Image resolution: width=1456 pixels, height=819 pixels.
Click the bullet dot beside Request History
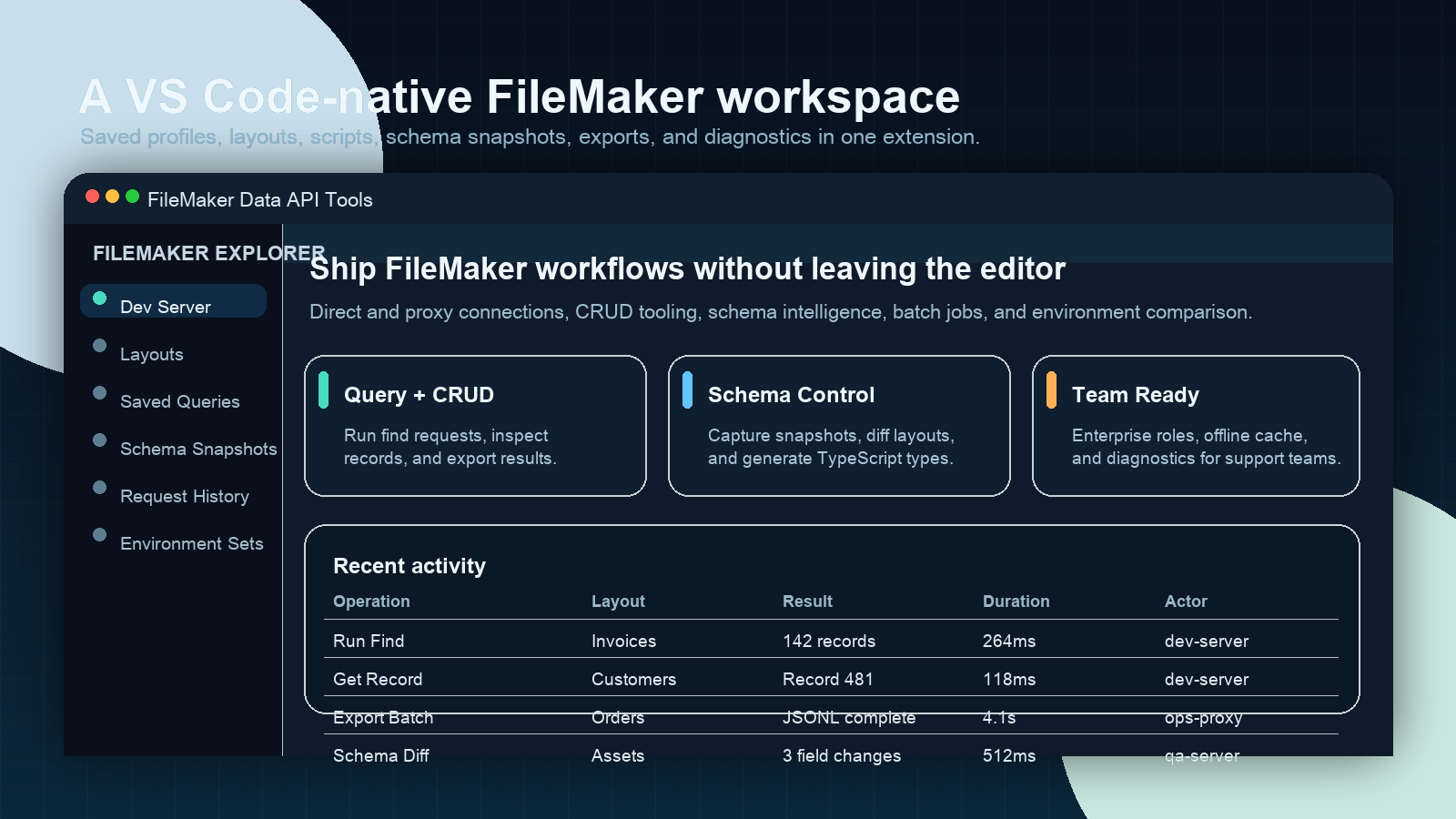[100, 488]
